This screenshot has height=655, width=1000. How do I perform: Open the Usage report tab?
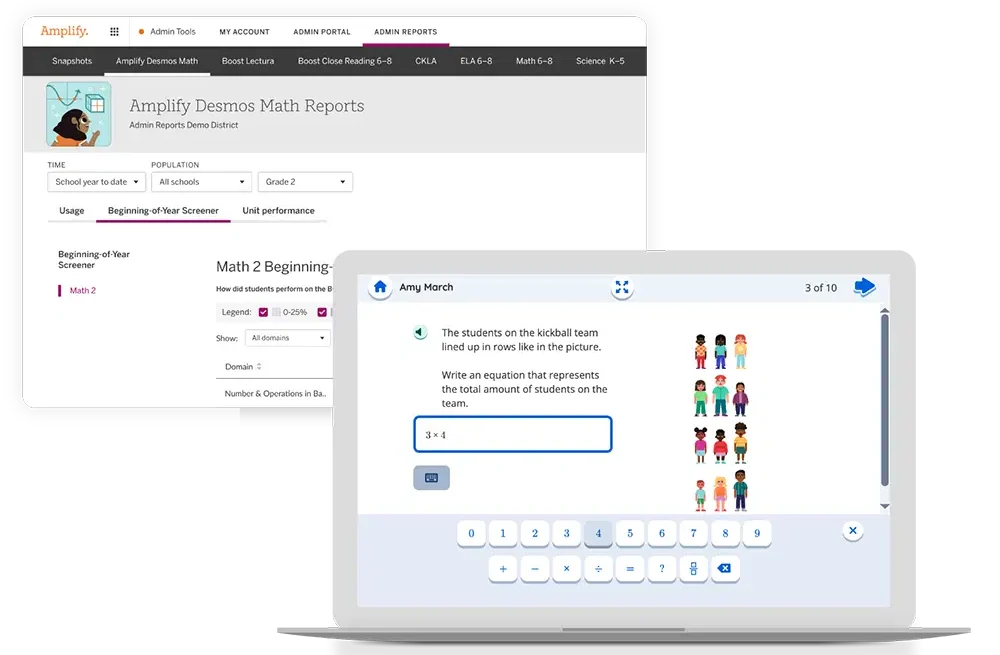71,210
